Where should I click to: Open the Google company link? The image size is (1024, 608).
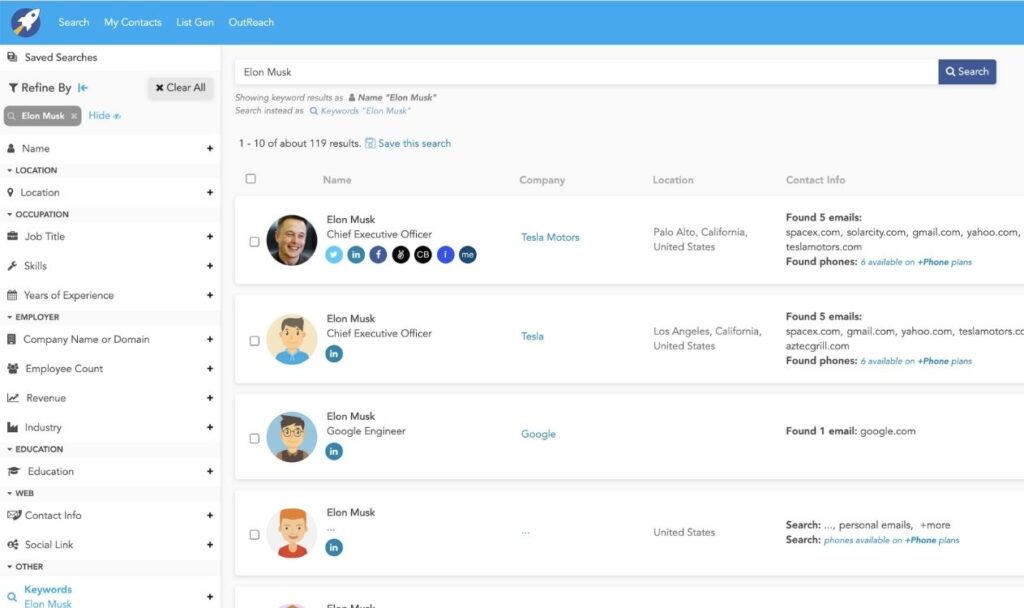pyautogui.click(x=538, y=434)
